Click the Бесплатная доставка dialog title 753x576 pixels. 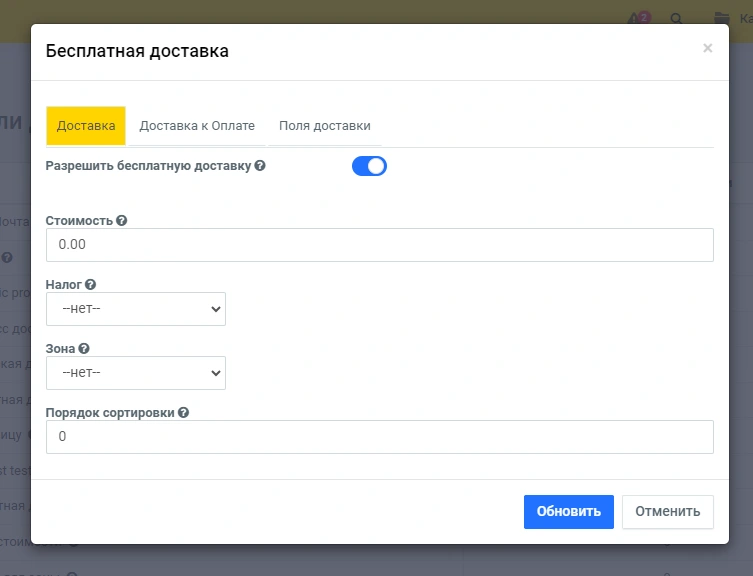click(x=137, y=51)
